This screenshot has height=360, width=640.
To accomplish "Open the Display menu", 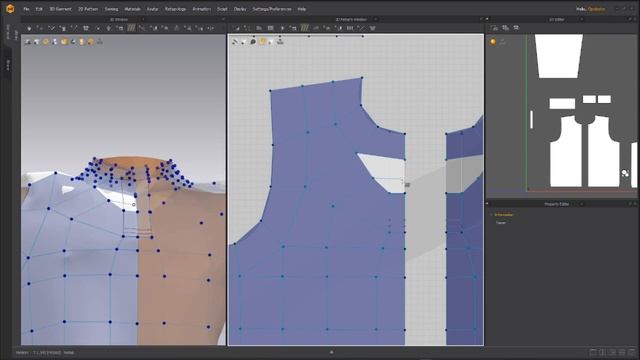I will (240, 9).
